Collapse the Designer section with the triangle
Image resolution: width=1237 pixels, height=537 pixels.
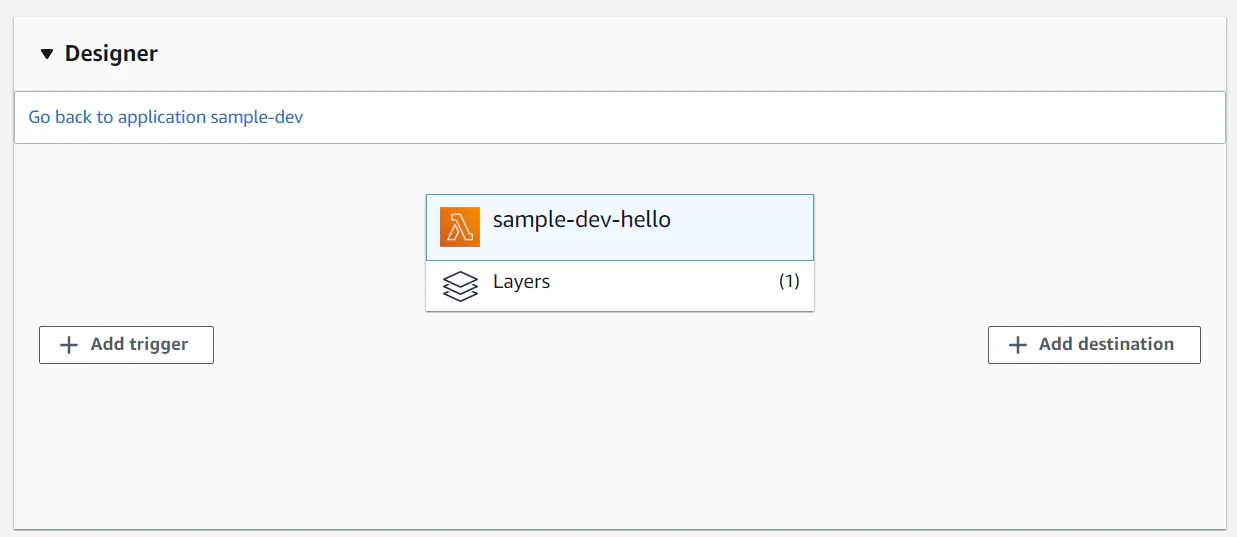(46, 54)
